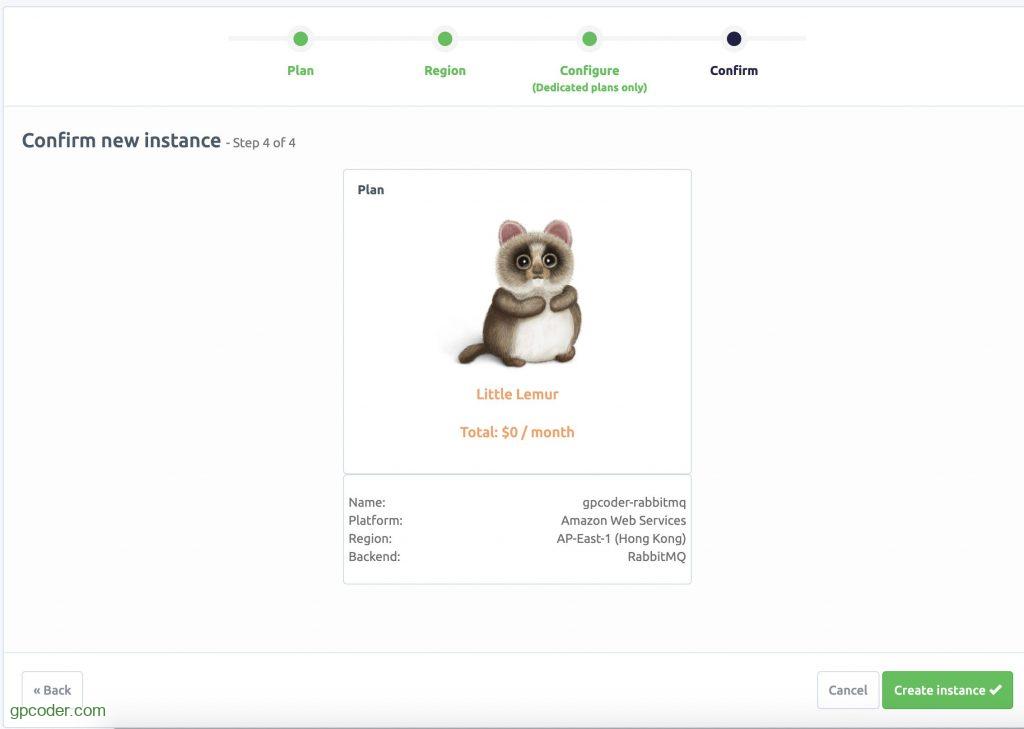Image resolution: width=1024 pixels, height=729 pixels.
Task: Click the Confirm new instance heading
Action: (121, 141)
